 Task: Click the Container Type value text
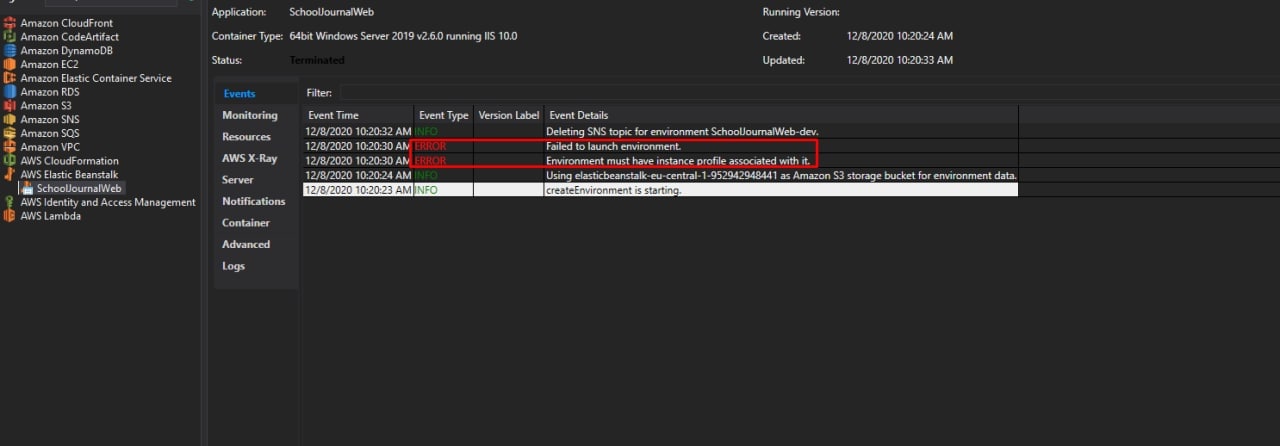[x=403, y=36]
